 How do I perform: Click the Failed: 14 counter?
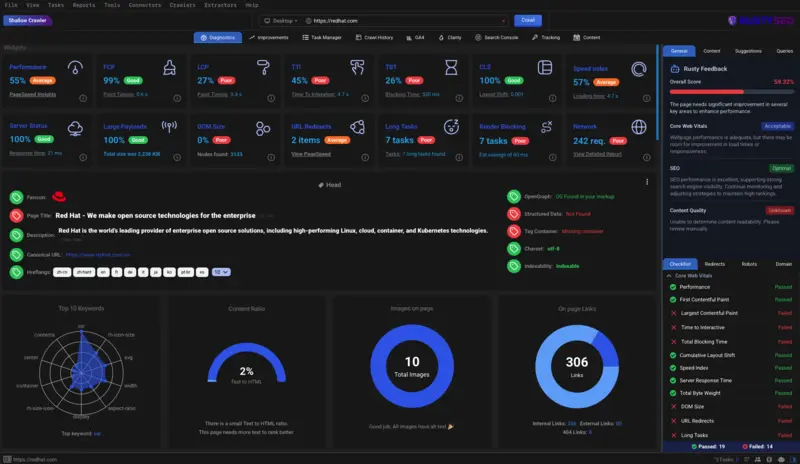click(757, 447)
